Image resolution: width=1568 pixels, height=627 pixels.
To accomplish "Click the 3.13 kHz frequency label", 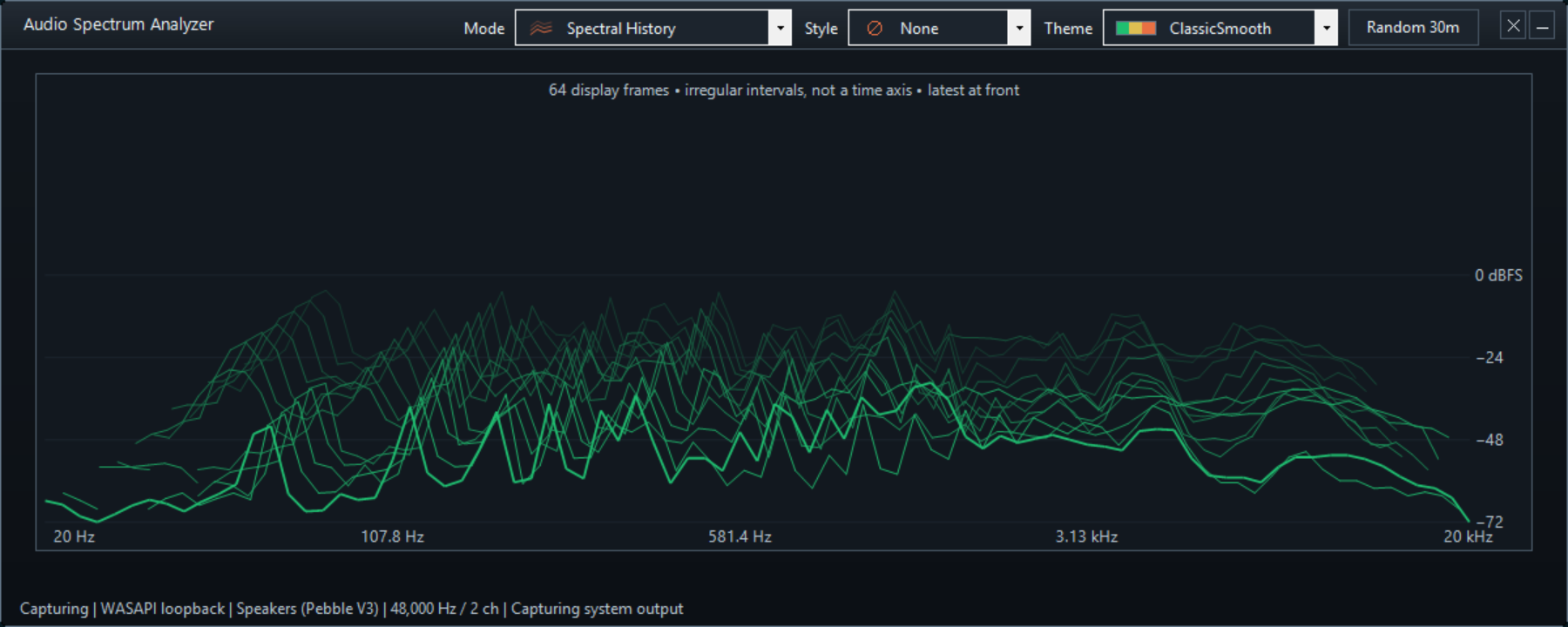I will click(x=1086, y=536).
